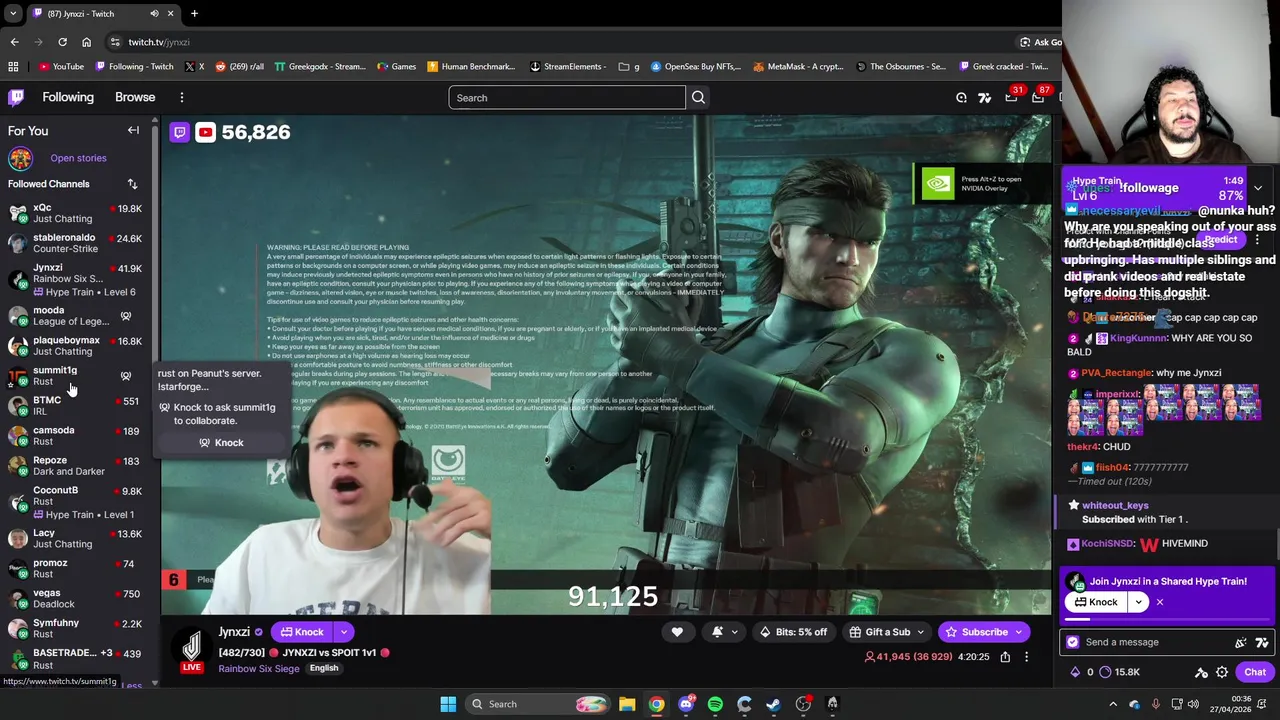Click the Predict button in chat

coord(1219,240)
